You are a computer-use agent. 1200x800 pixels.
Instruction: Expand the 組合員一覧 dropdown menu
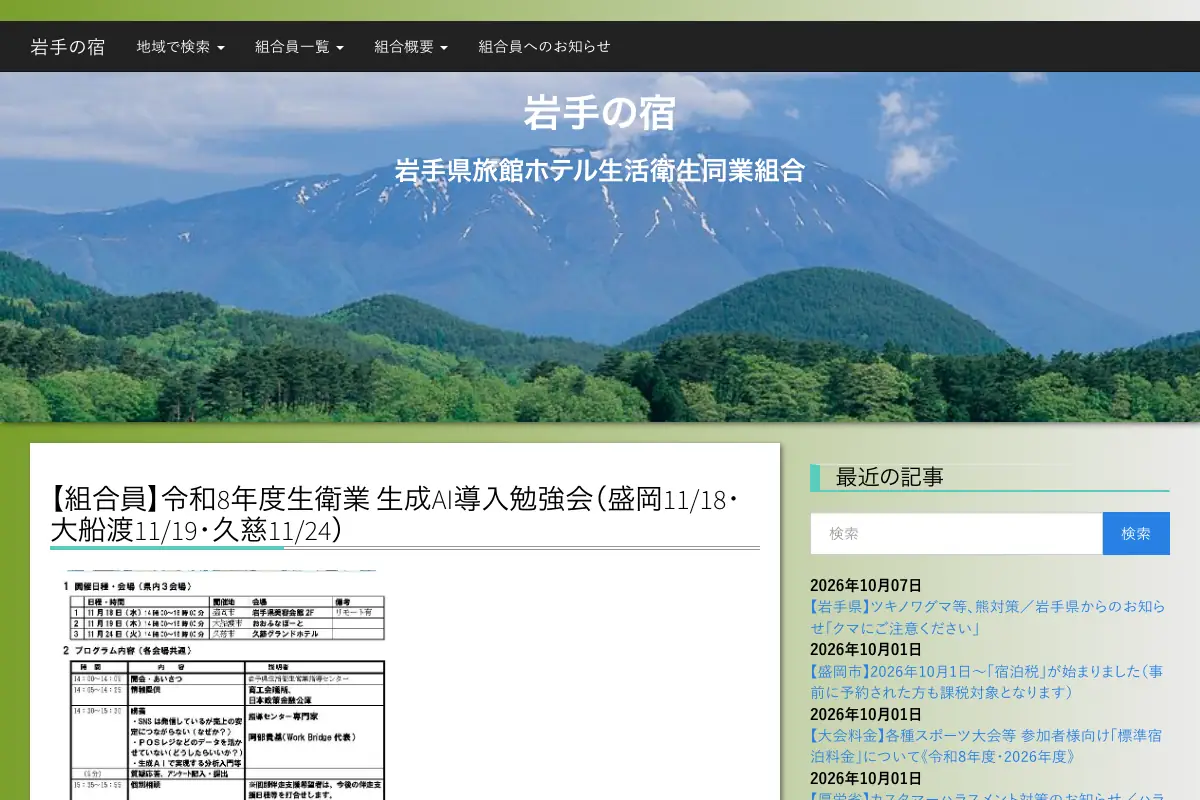(299, 47)
